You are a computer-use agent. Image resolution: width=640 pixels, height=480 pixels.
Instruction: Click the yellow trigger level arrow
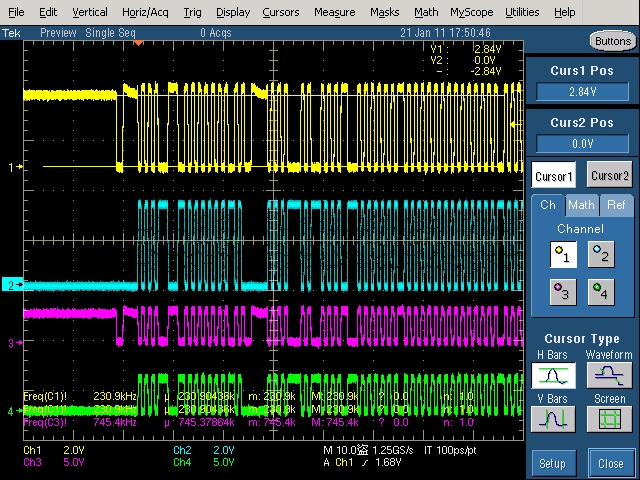click(516, 124)
